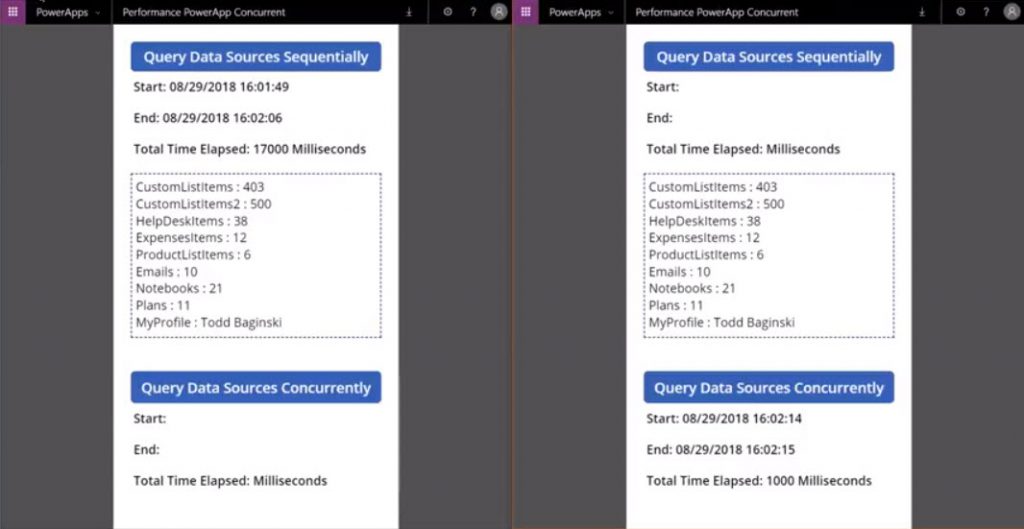
Task: Open app launcher waffle in left window
Action: 12,12
